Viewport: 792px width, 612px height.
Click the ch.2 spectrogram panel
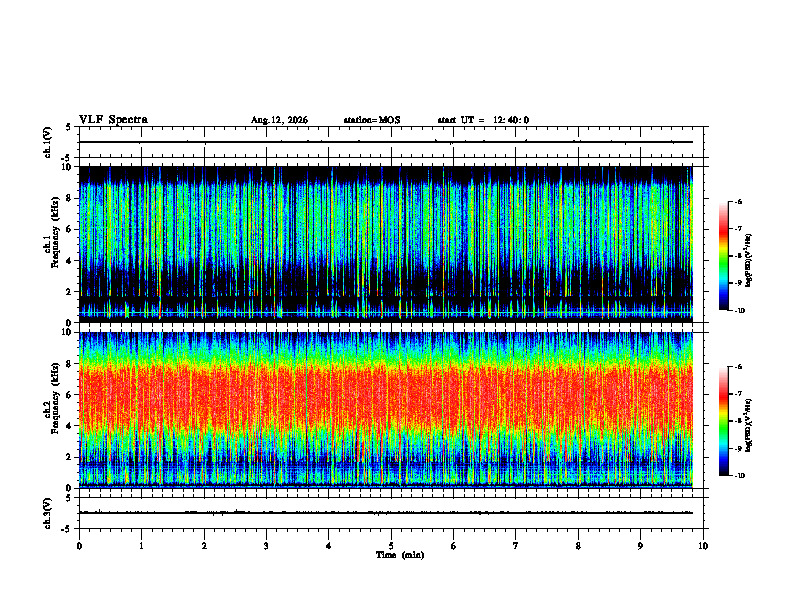[385, 410]
